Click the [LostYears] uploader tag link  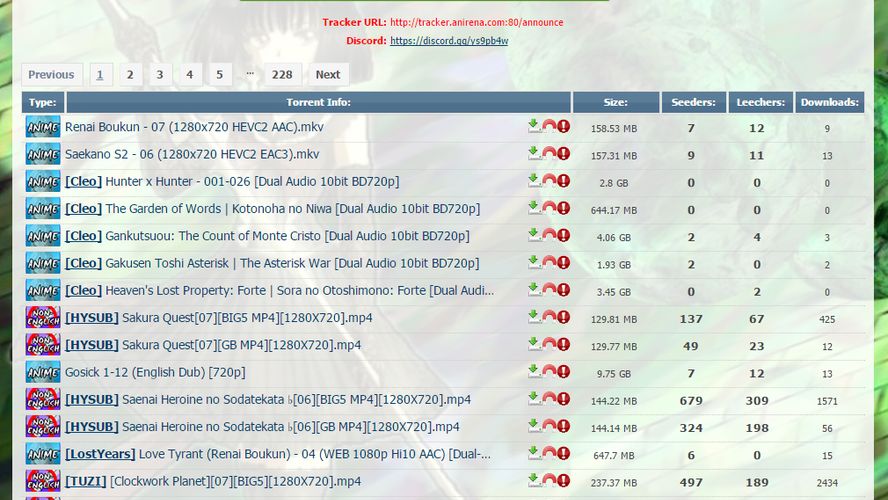coord(100,454)
